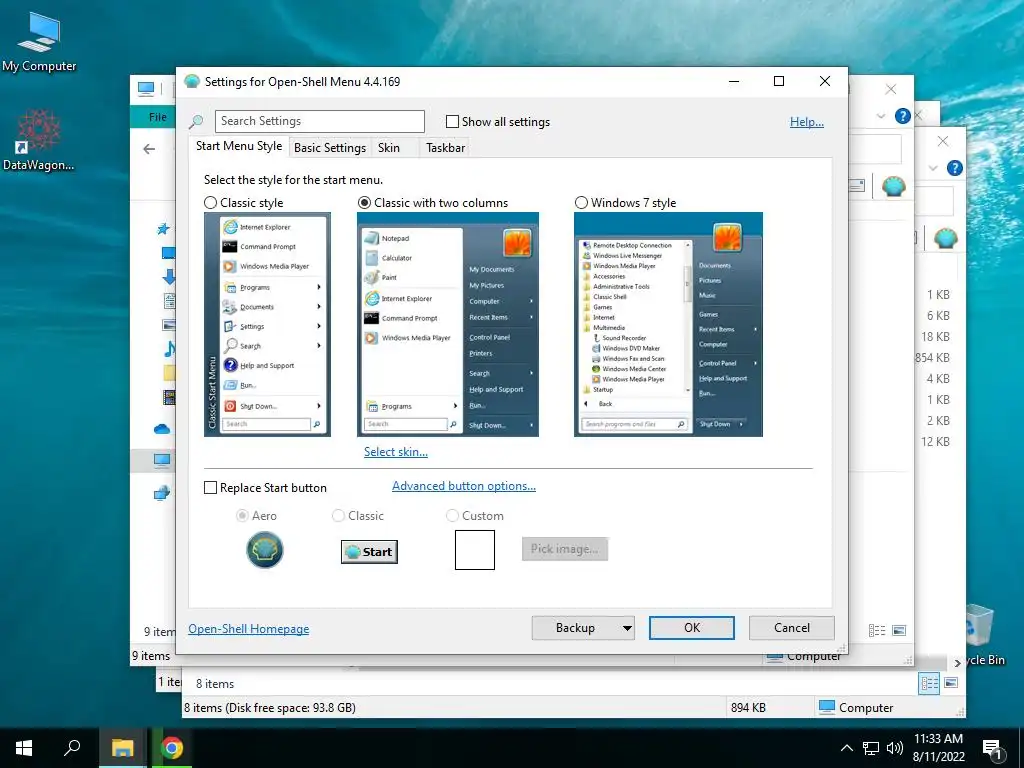1024x768 pixels.
Task: Switch to the Skin tab
Action: click(x=389, y=148)
